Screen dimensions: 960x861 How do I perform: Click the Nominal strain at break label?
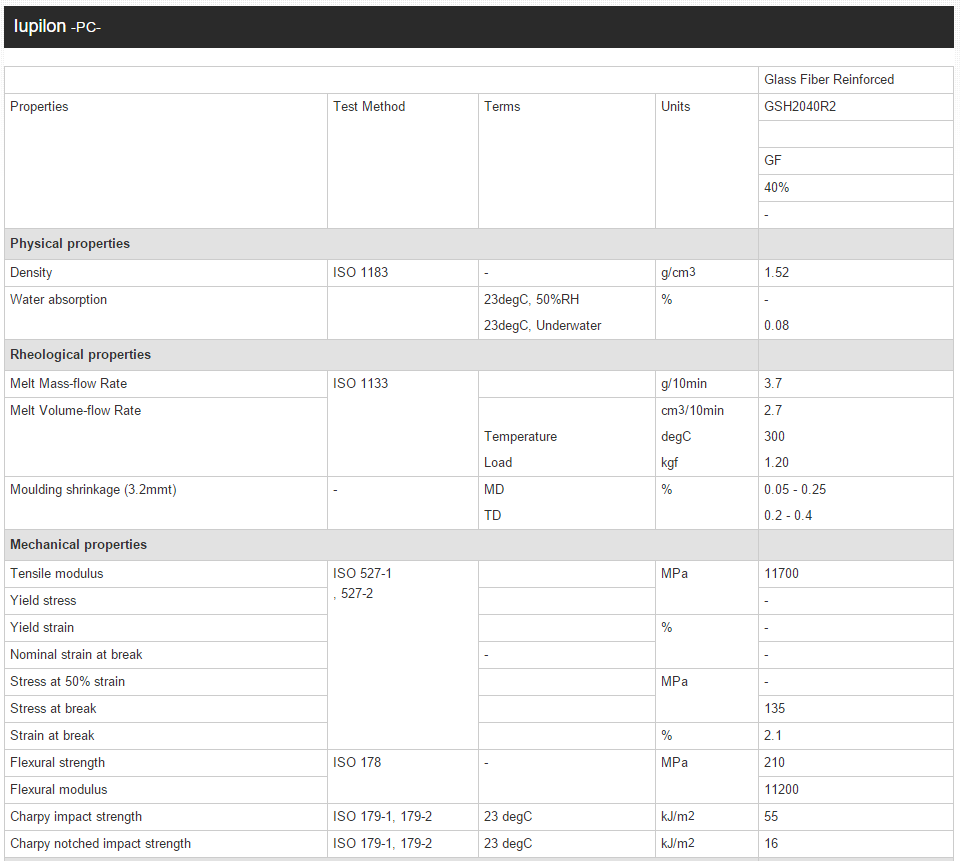tap(76, 655)
